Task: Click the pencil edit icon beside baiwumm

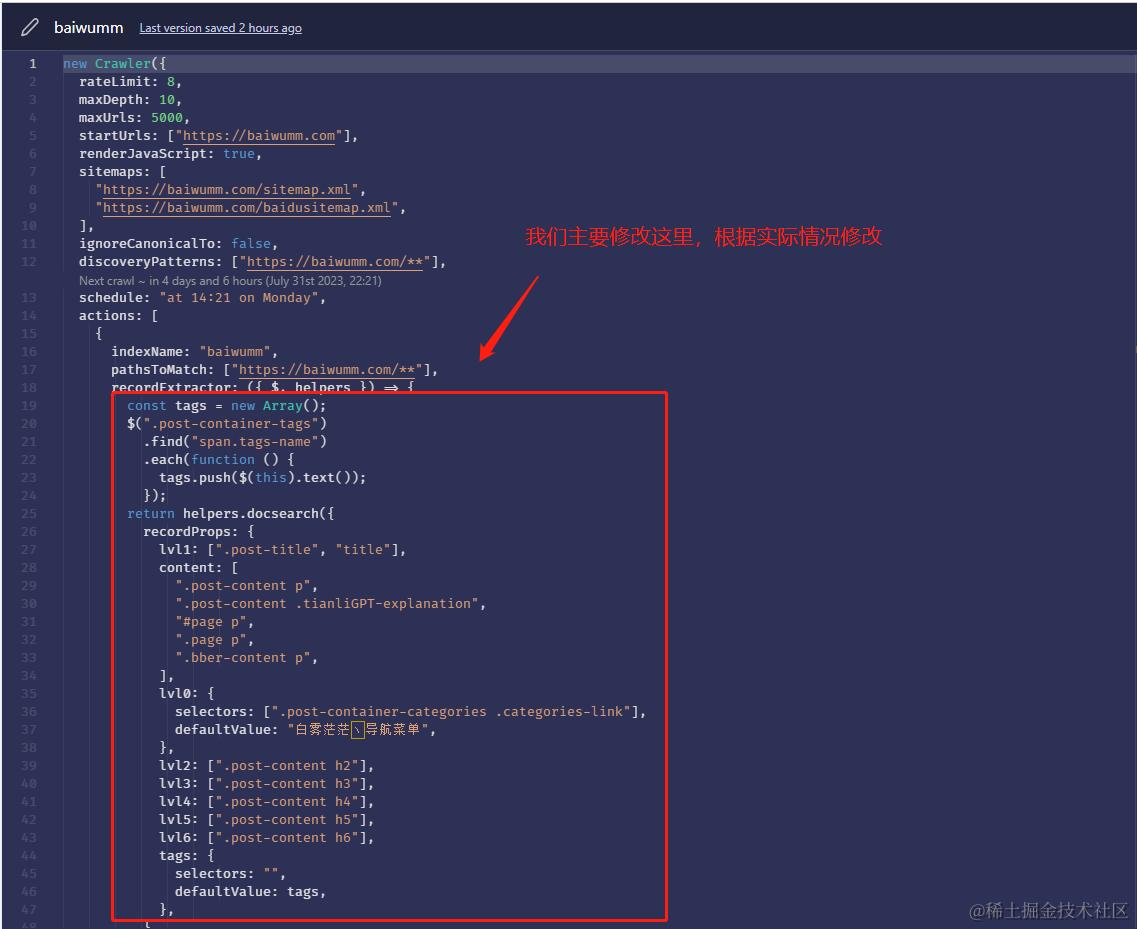Action: tap(30, 28)
